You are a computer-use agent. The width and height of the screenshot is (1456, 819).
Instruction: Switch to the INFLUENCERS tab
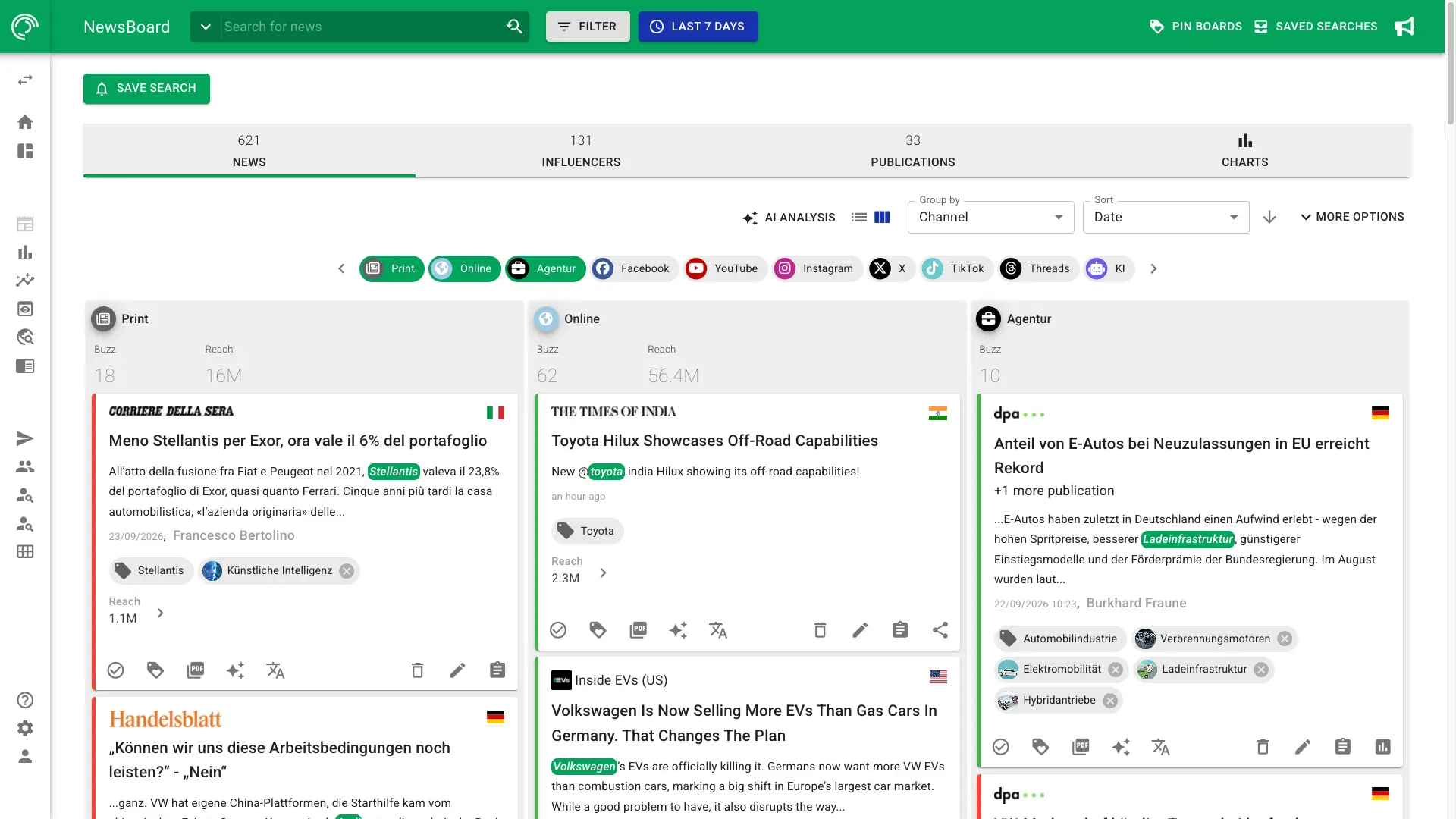point(581,151)
